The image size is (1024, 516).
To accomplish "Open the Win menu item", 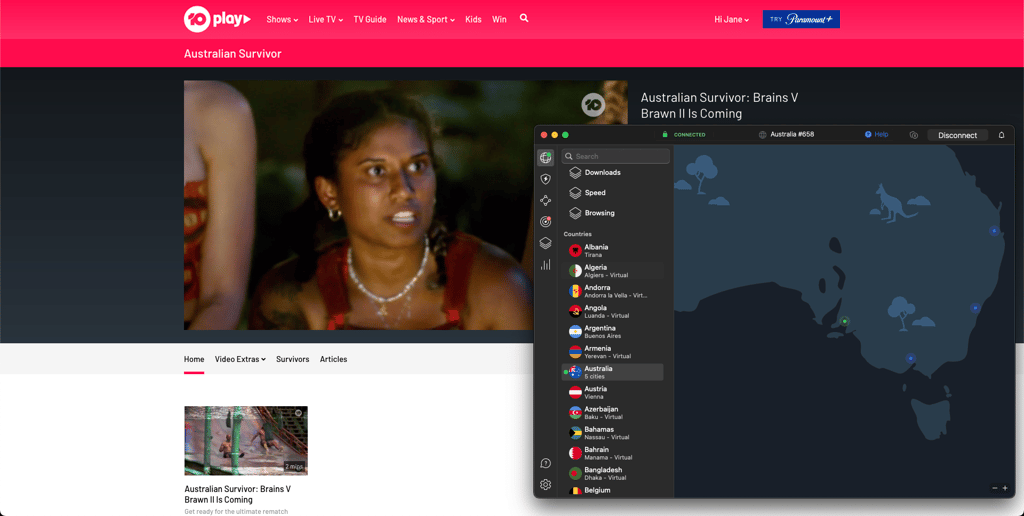I will point(499,20).
